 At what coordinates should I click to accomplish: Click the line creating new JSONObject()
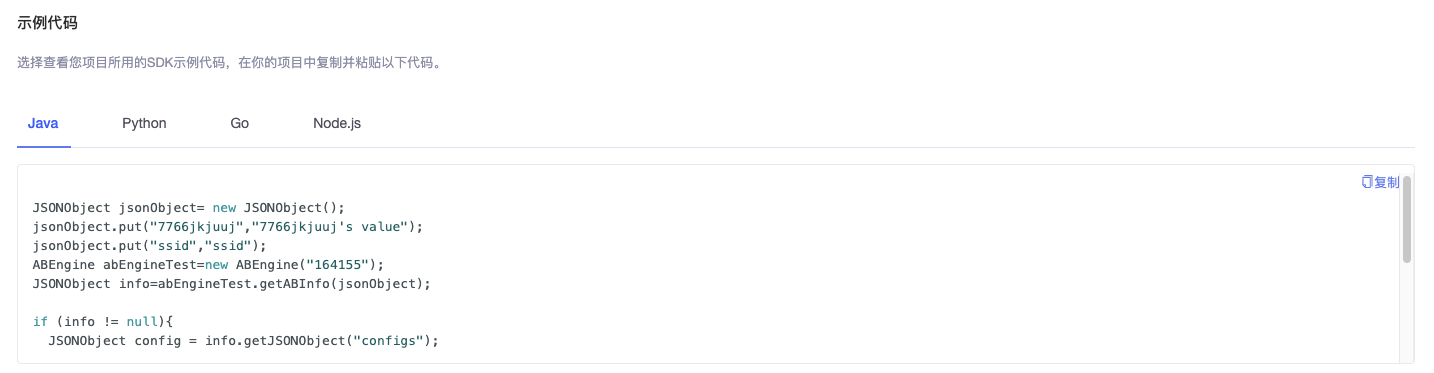[188, 208]
